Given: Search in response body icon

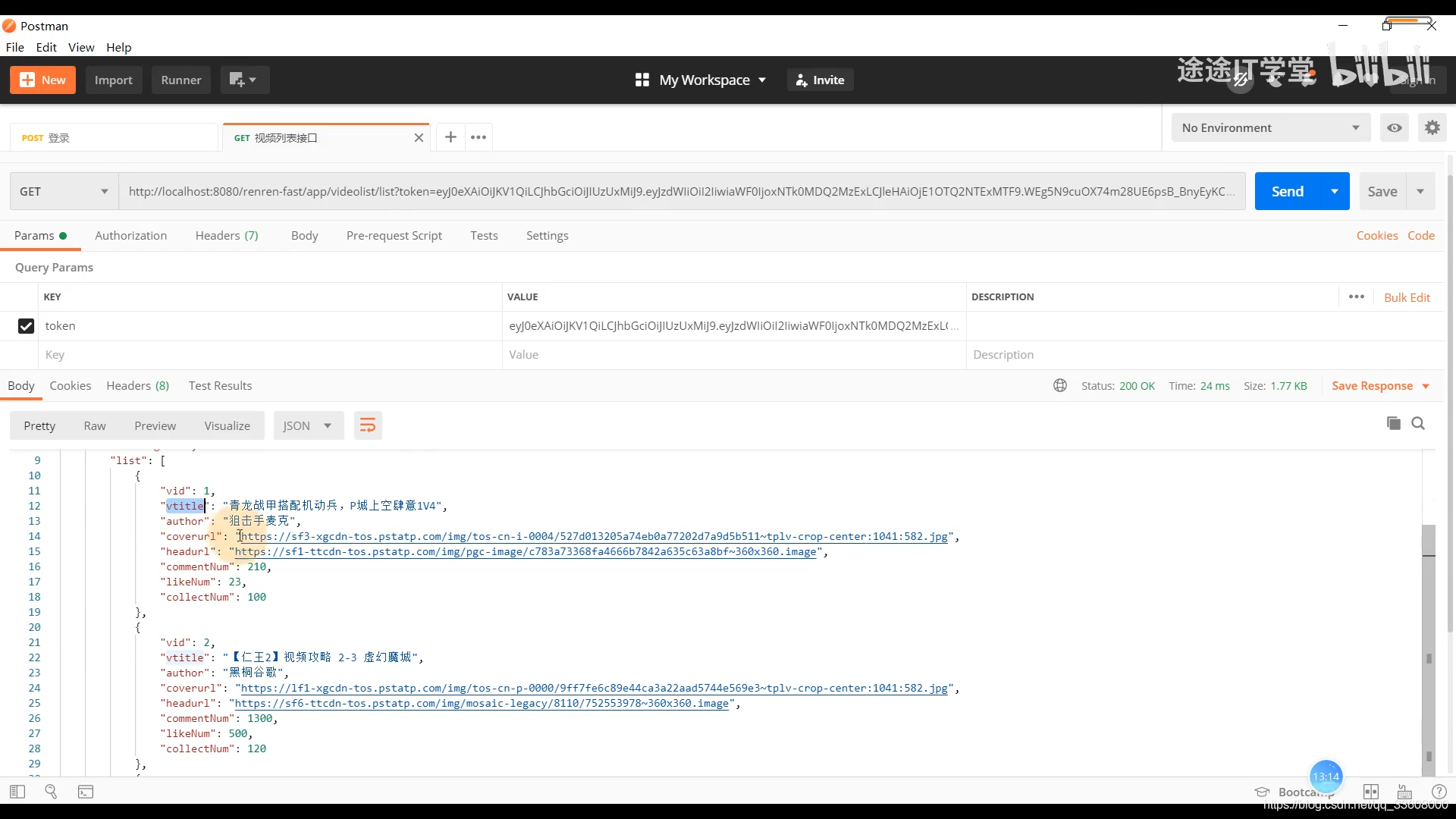Looking at the screenshot, I should point(1418,423).
